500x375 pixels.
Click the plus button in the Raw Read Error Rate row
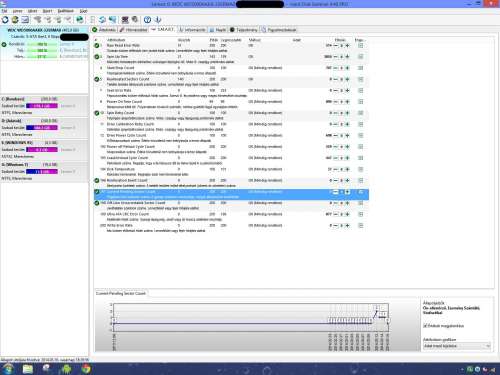click(347, 45)
